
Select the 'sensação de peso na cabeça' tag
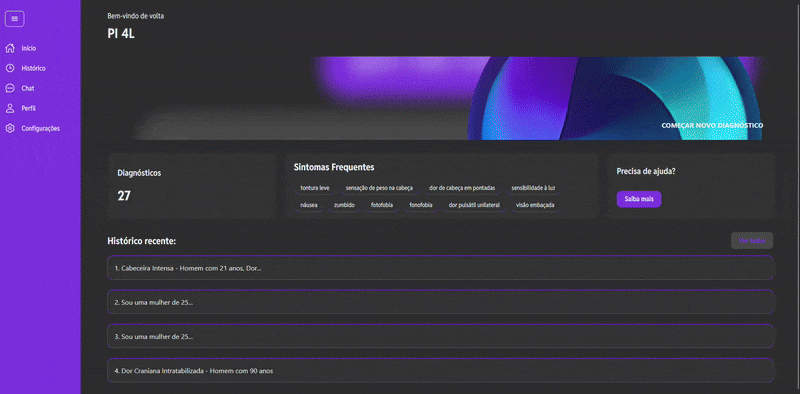tap(379, 188)
